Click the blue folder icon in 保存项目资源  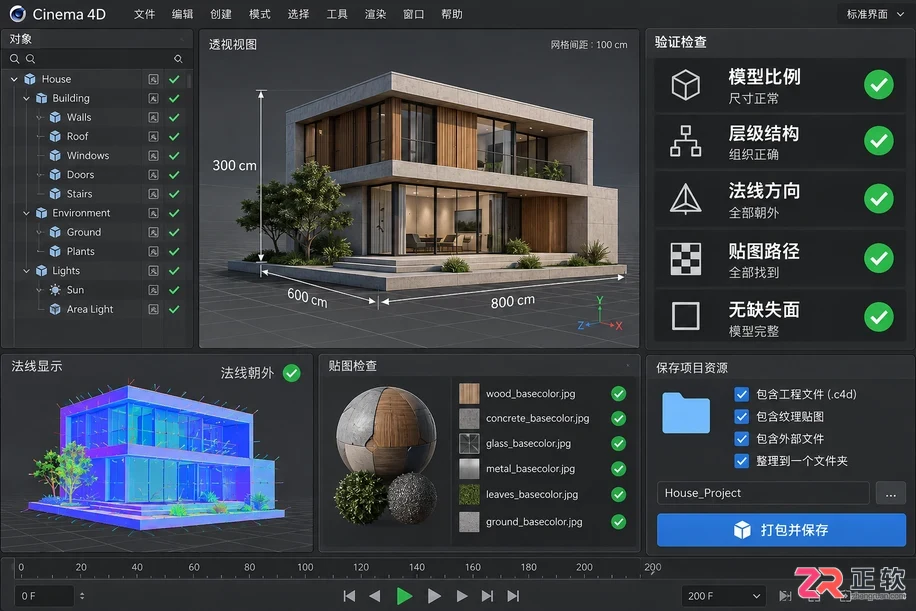click(686, 413)
